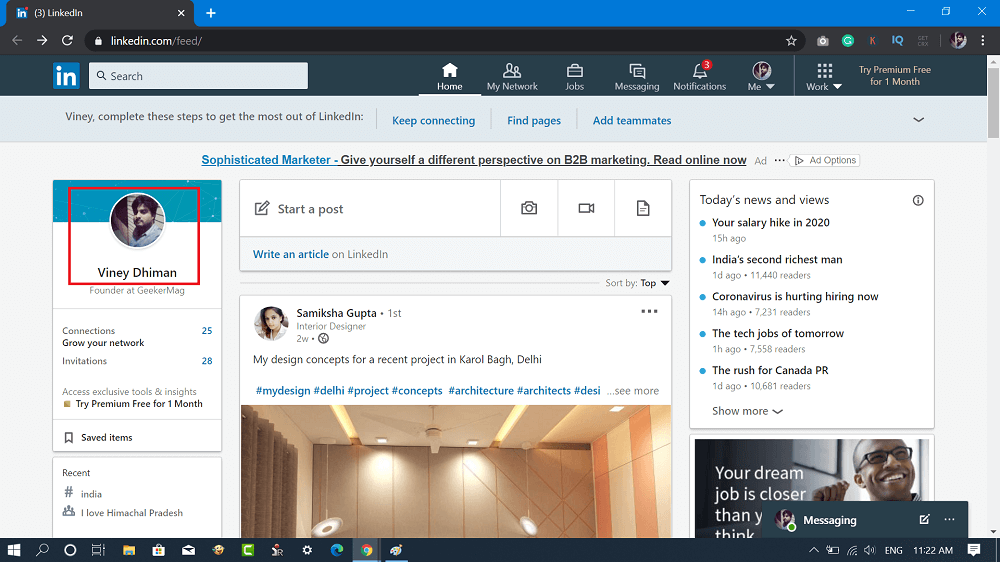Open File Explorer from the taskbar
Screen dimensions: 1000x562
tap(129, 550)
